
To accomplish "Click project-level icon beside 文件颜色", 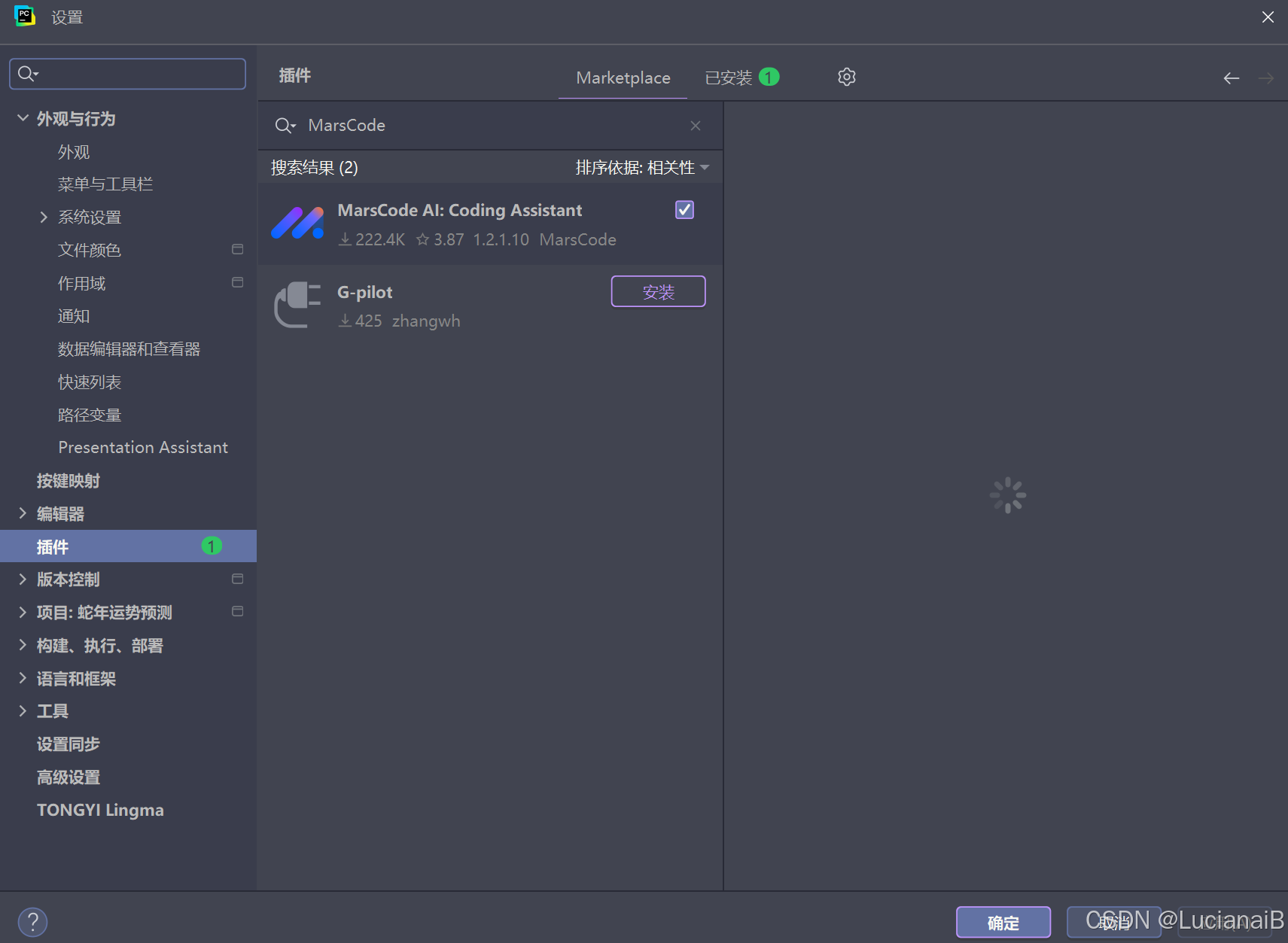I will click(238, 249).
